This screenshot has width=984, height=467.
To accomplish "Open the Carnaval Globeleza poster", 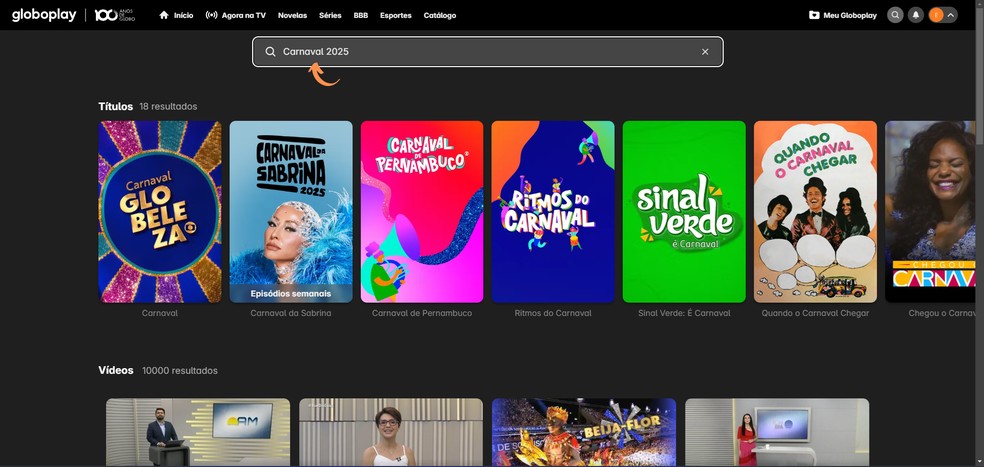I will [160, 212].
